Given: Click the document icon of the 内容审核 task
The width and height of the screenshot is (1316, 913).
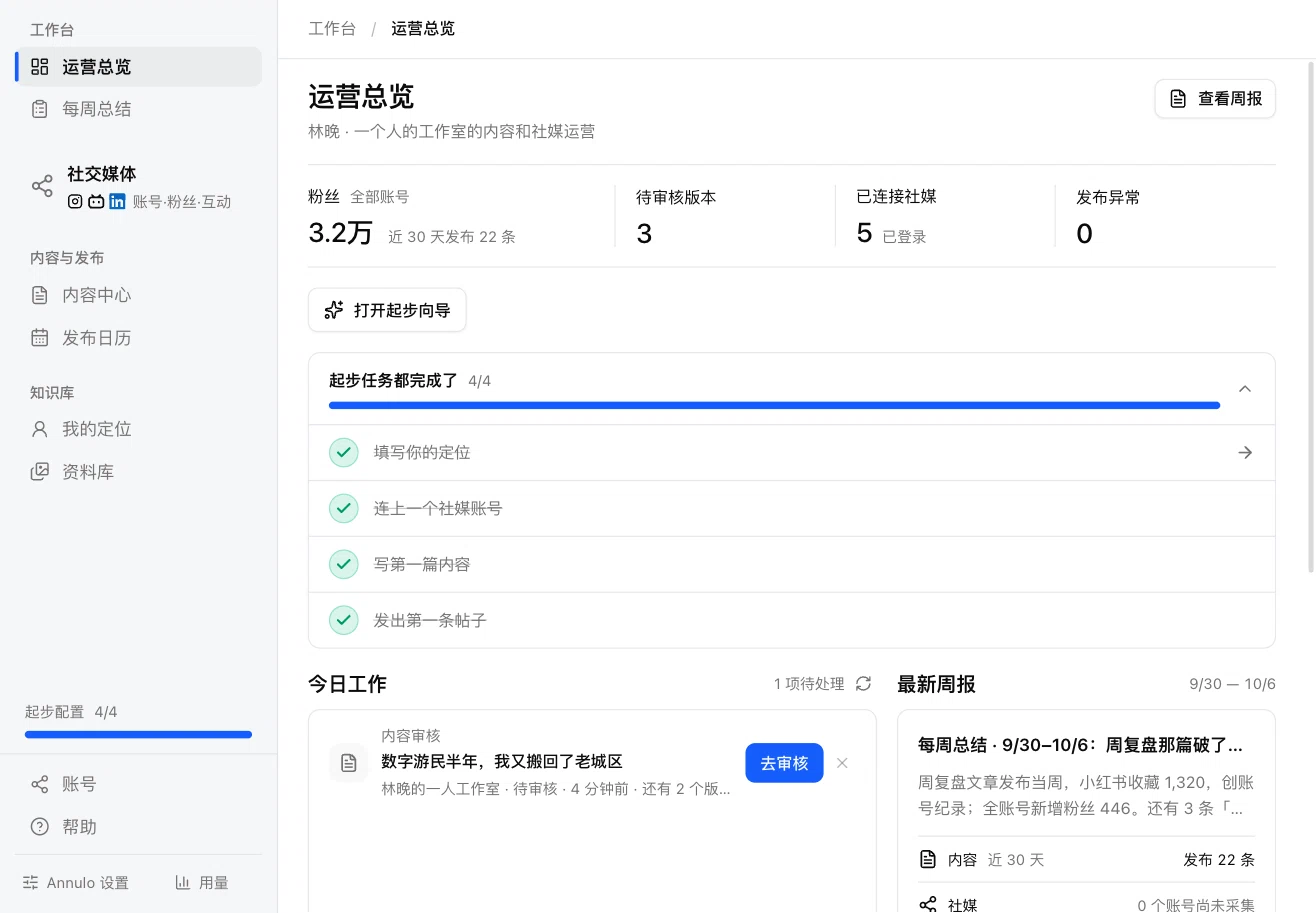Looking at the screenshot, I should pos(349,763).
